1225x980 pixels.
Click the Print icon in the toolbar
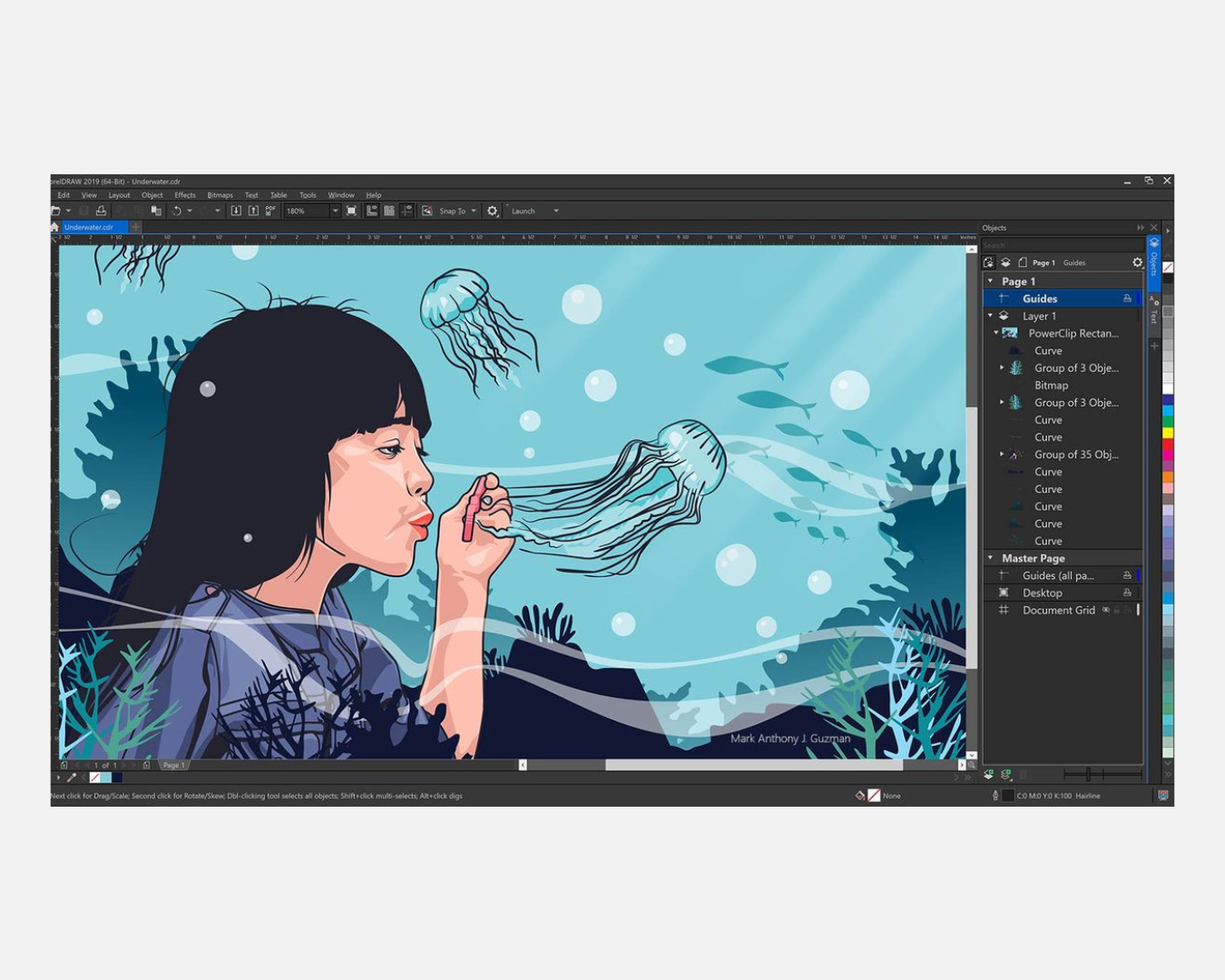101,211
